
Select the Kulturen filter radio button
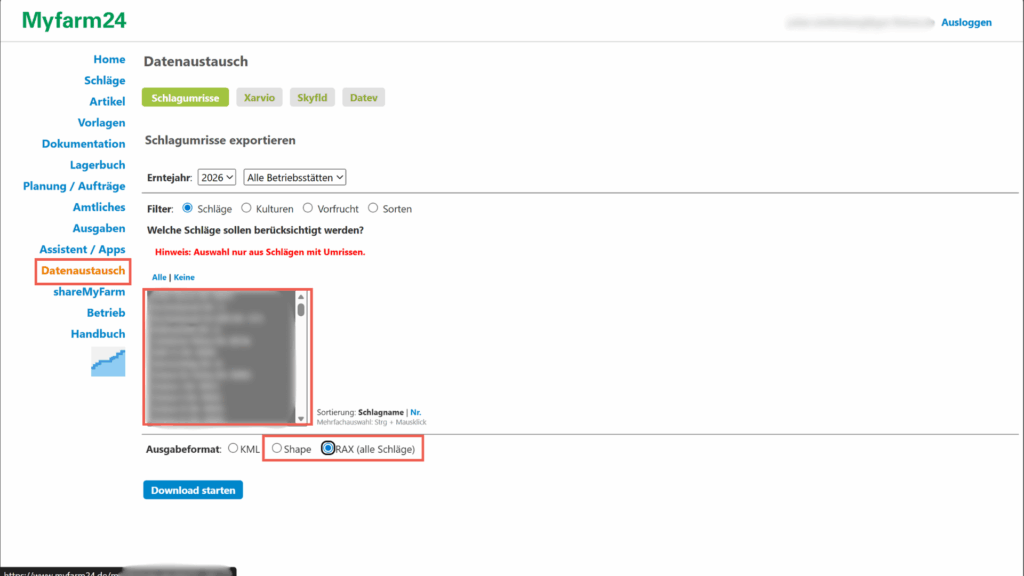pos(247,208)
